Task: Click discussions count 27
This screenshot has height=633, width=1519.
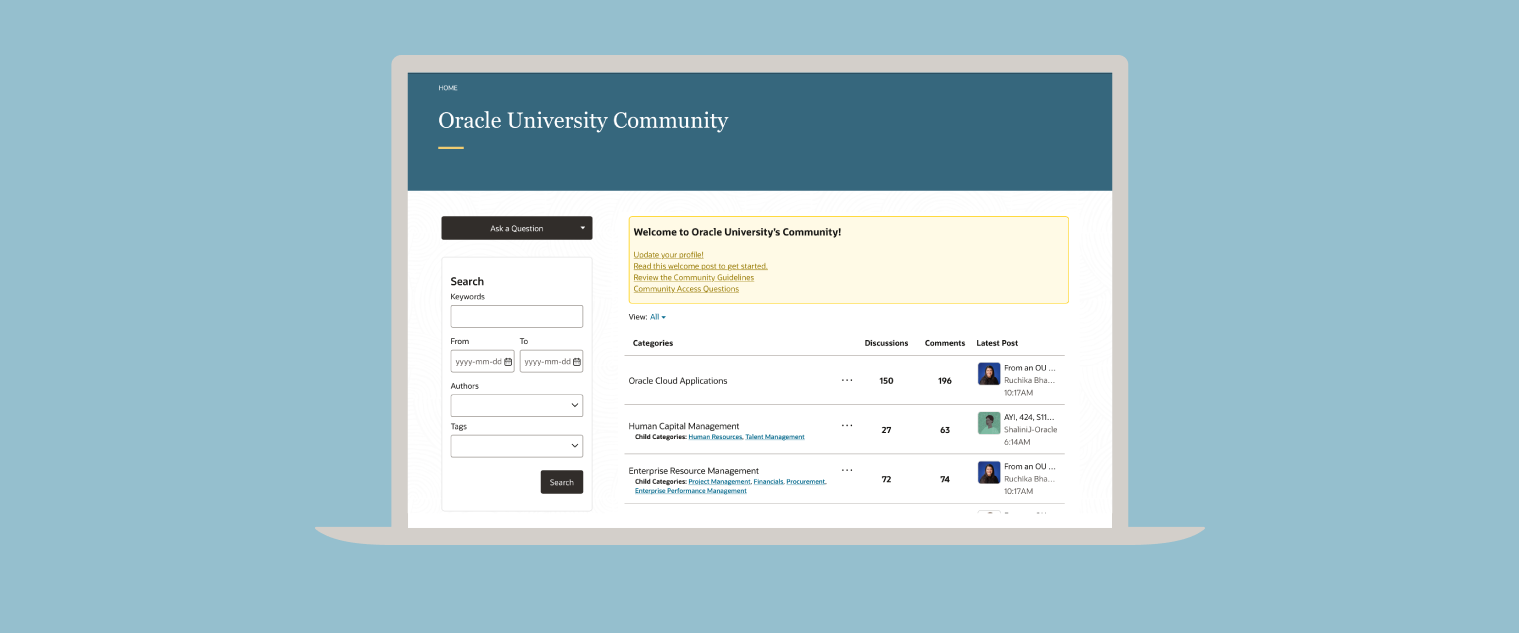Action: point(886,430)
